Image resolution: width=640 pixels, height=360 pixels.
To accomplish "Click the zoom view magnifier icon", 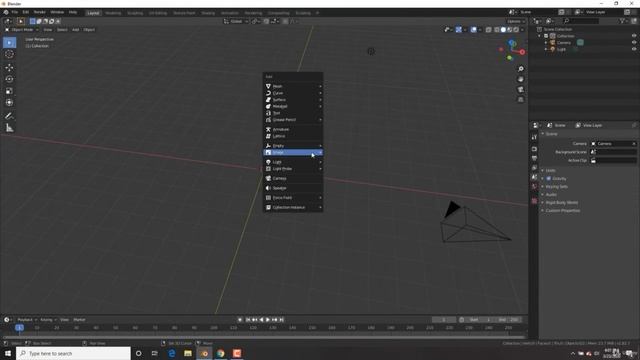I will tap(520, 69).
